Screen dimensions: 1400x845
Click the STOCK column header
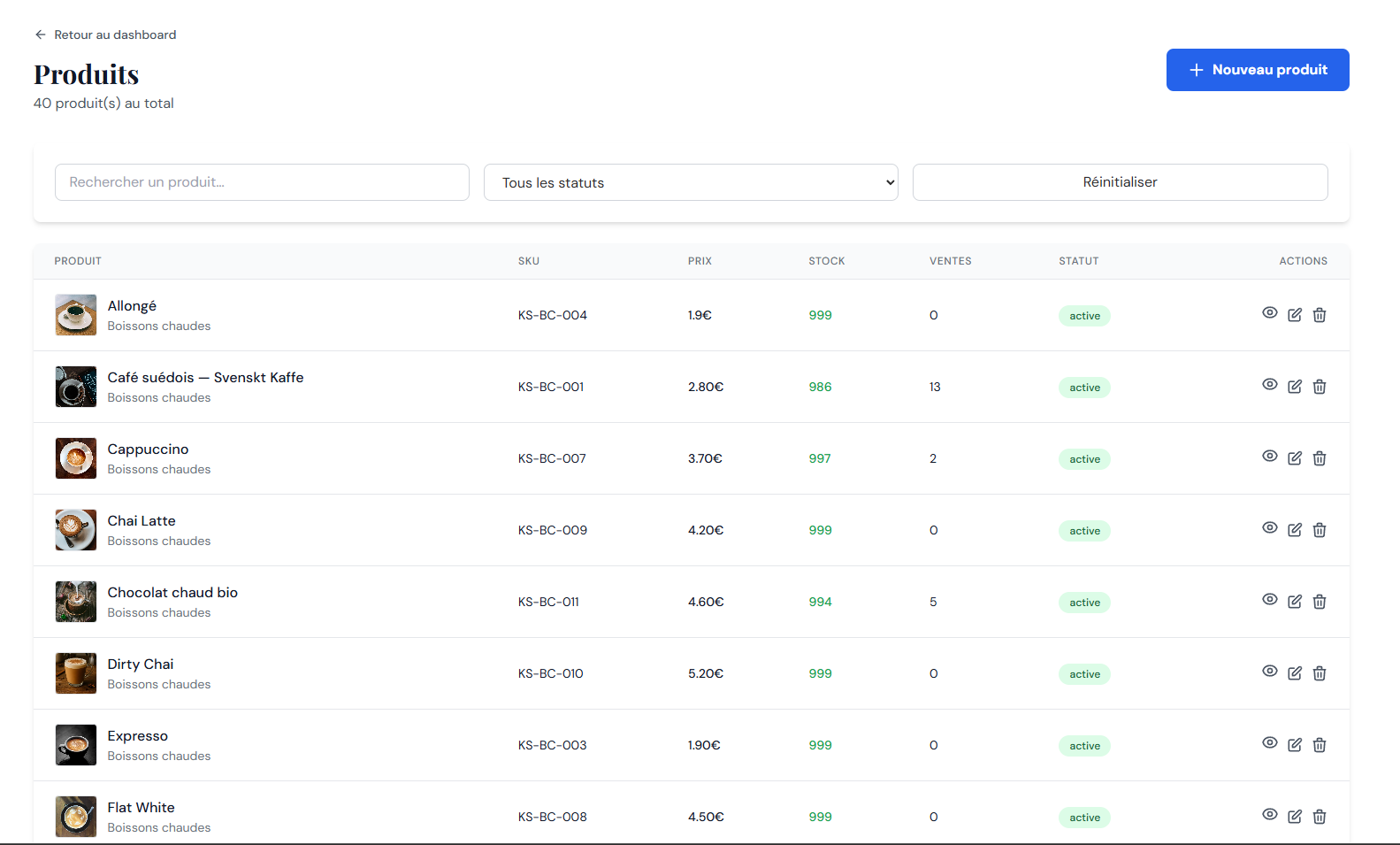826,261
